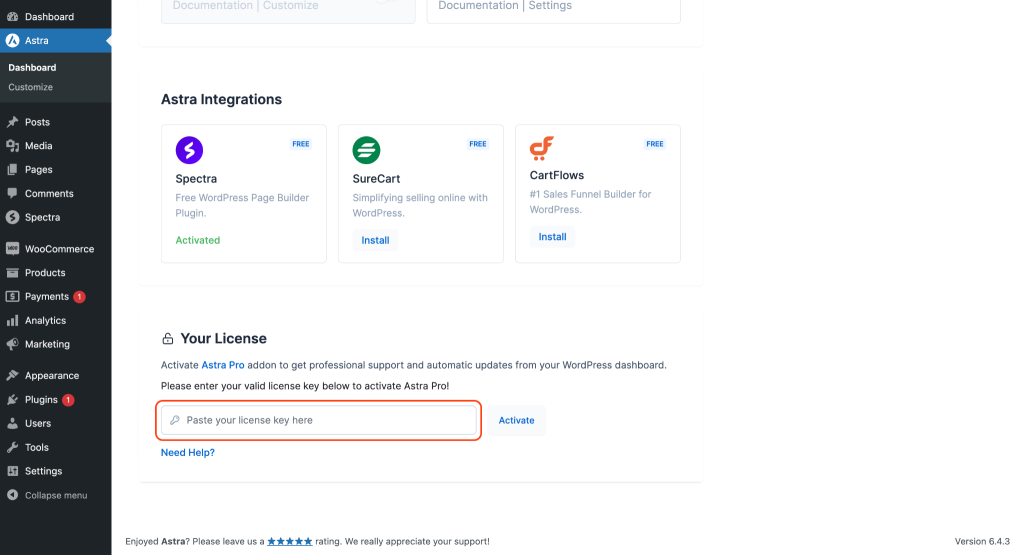Click the orange CartFlows logo
This screenshot has width=1024, height=555.
541,148
